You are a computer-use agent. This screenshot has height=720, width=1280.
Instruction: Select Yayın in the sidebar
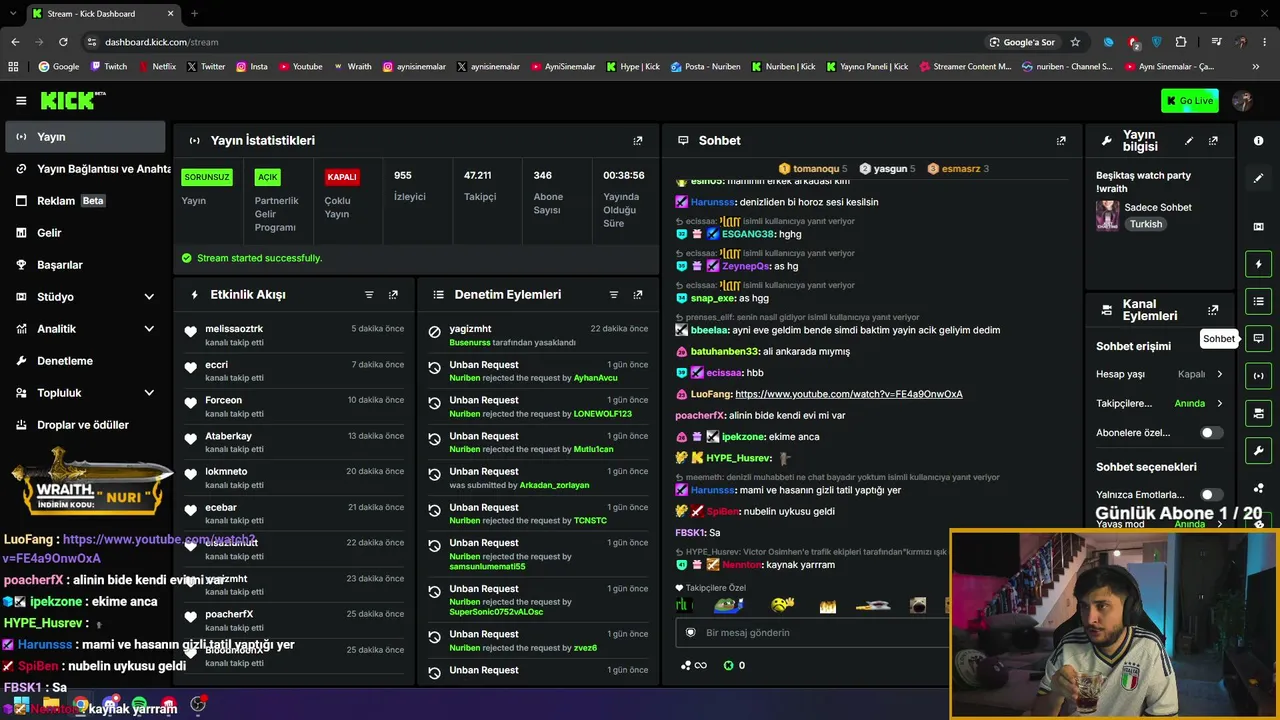(x=86, y=137)
